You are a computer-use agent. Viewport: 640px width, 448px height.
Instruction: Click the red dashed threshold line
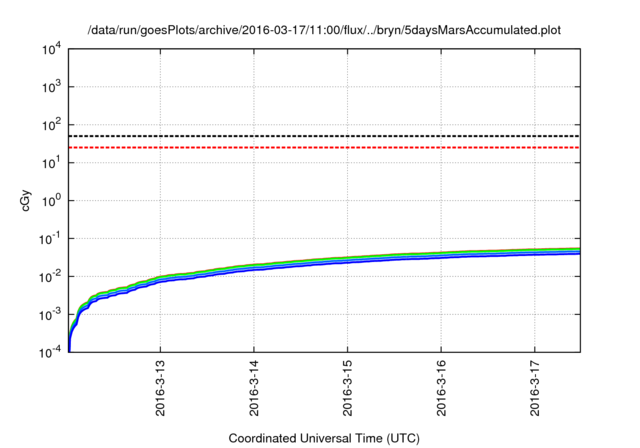point(324,147)
